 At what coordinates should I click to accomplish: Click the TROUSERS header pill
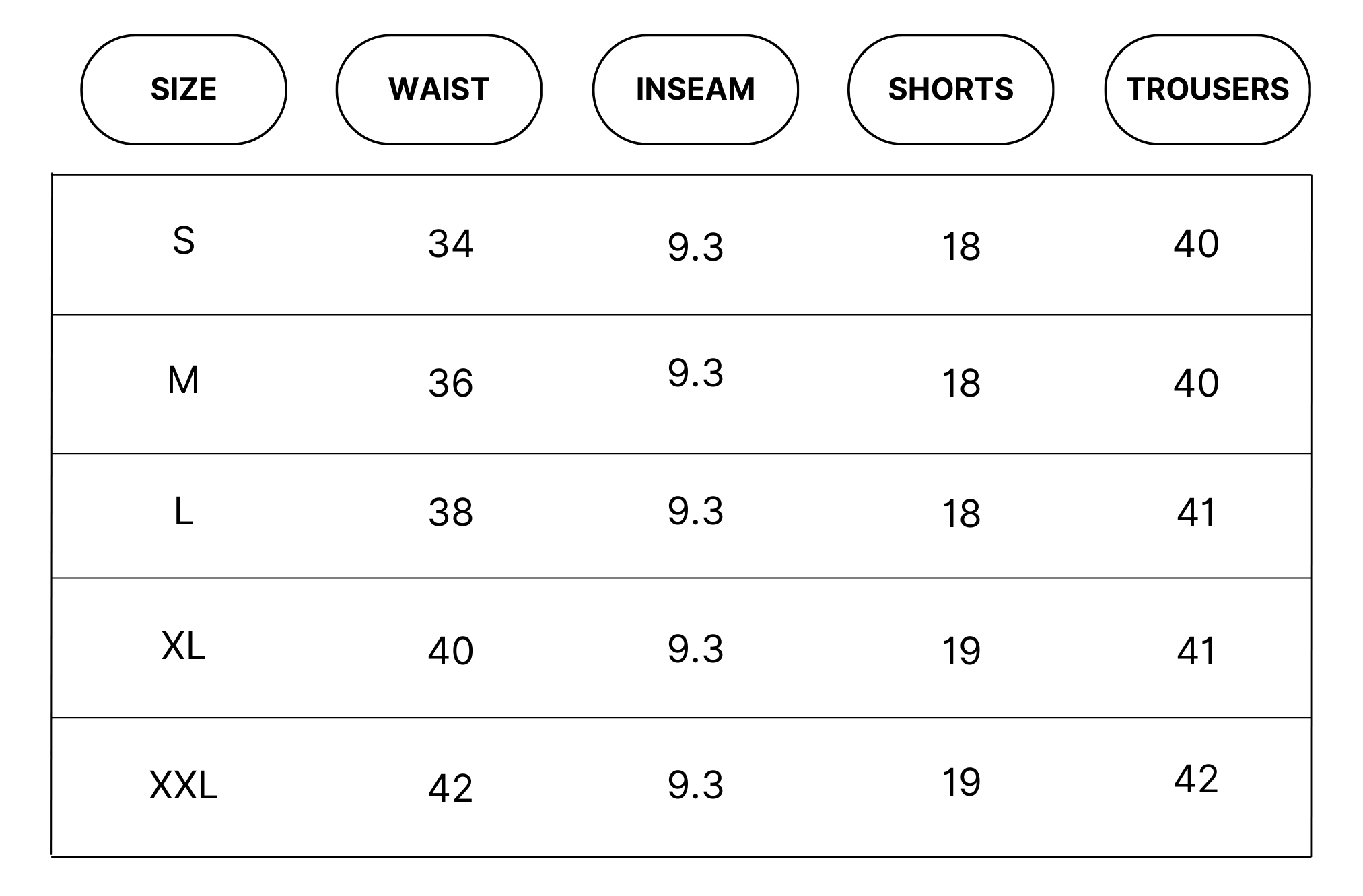[x=1208, y=90]
